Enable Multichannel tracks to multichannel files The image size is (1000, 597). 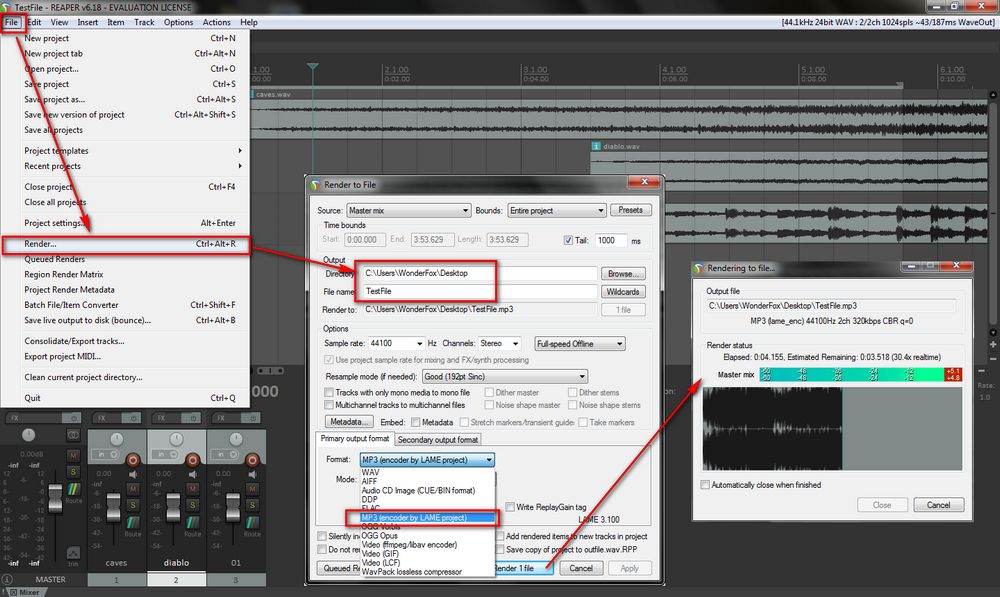tap(328, 404)
